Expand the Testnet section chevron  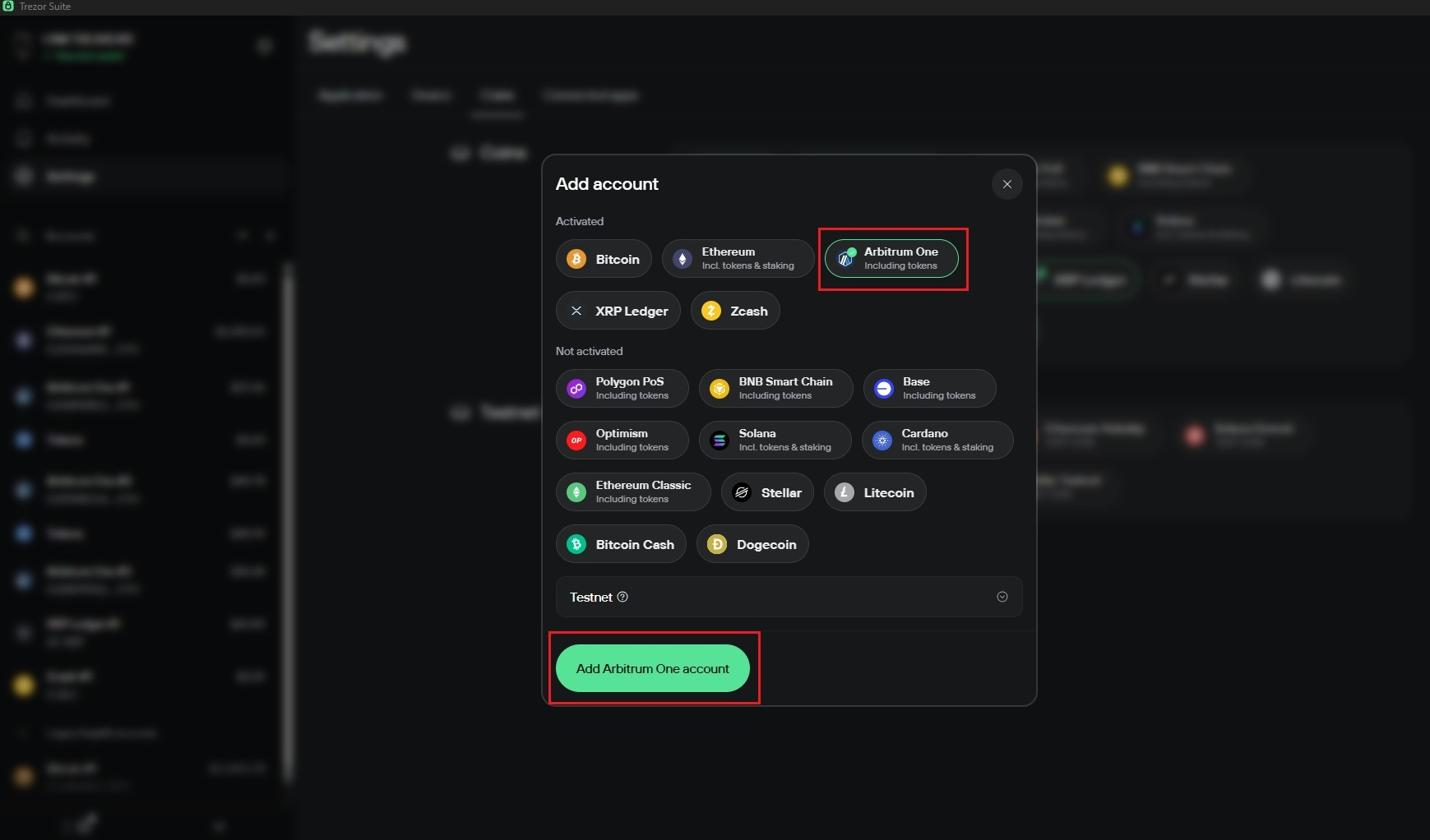[1002, 597]
